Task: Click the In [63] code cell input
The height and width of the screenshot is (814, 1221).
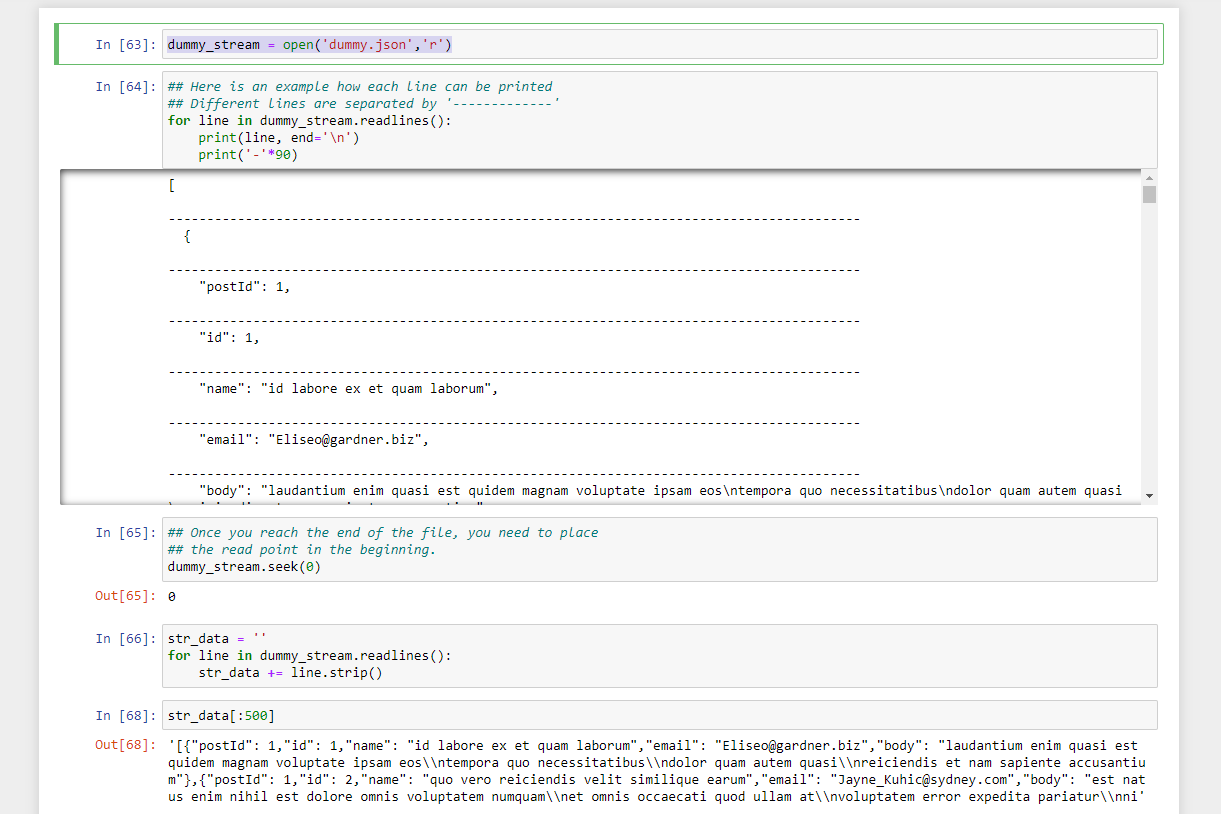Action: coord(659,44)
